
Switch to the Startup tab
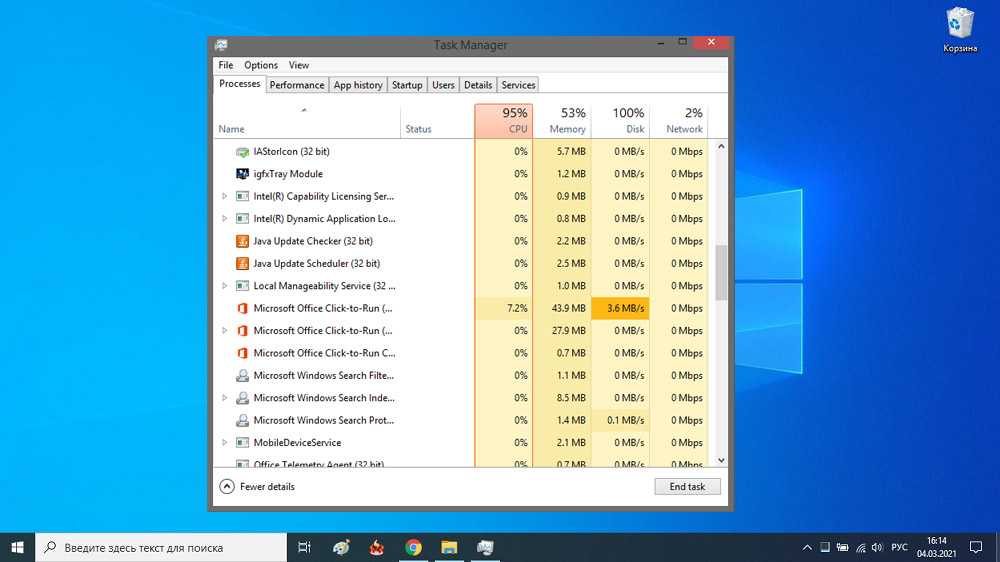[x=407, y=85]
